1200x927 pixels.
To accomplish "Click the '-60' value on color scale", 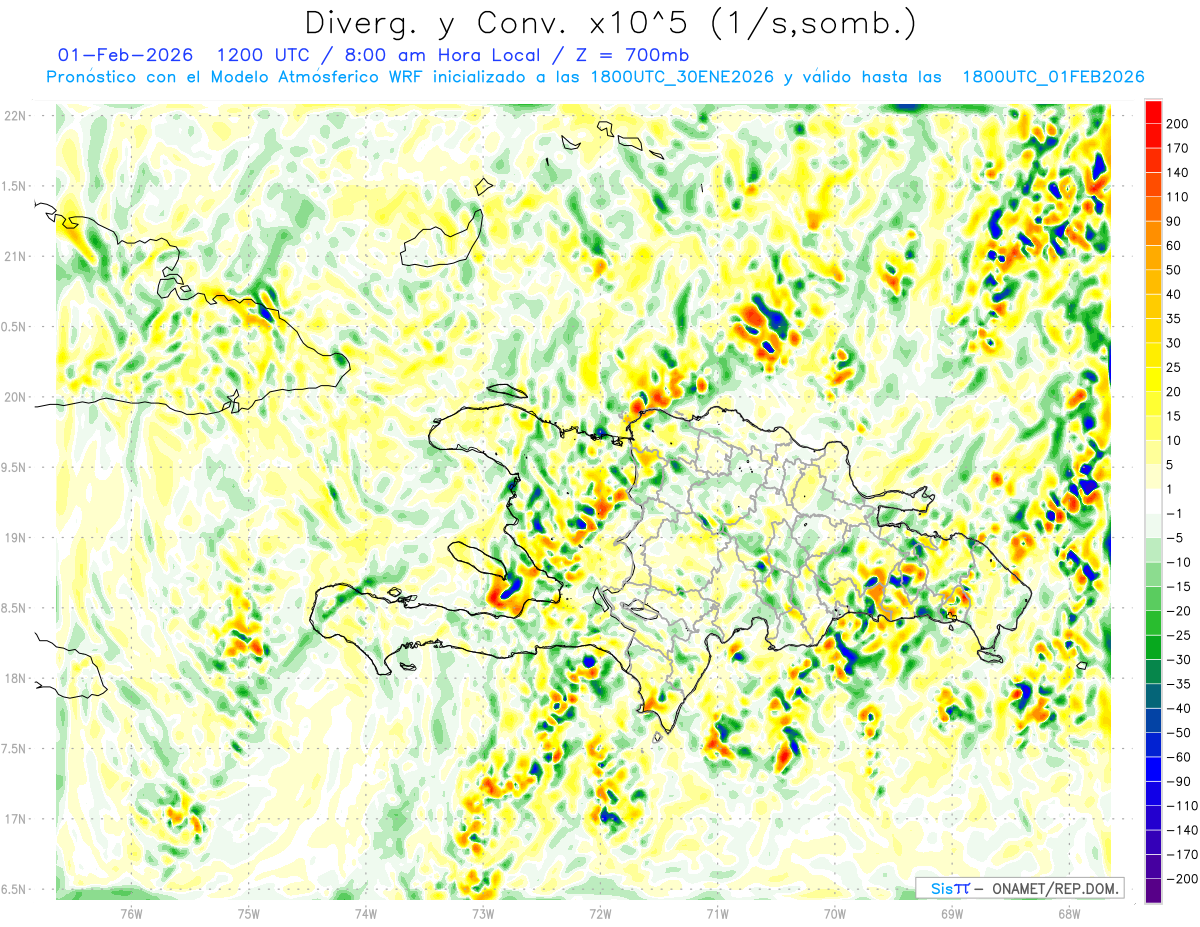I will (1178, 757).
